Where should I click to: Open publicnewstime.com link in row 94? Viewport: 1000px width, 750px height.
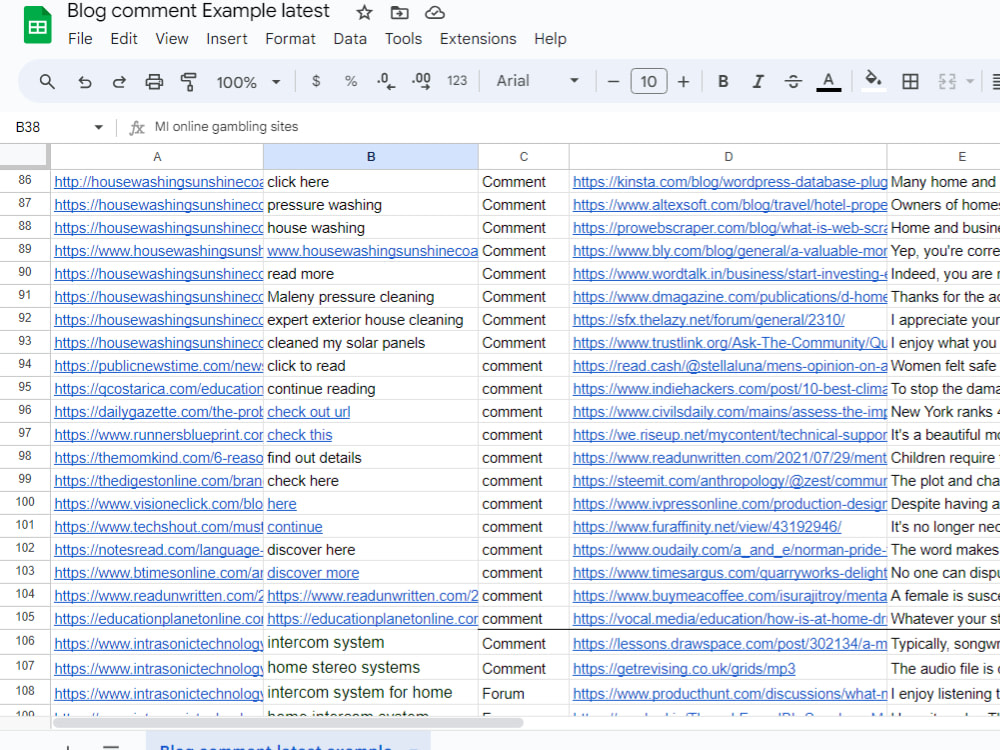click(x=158, y=366)
